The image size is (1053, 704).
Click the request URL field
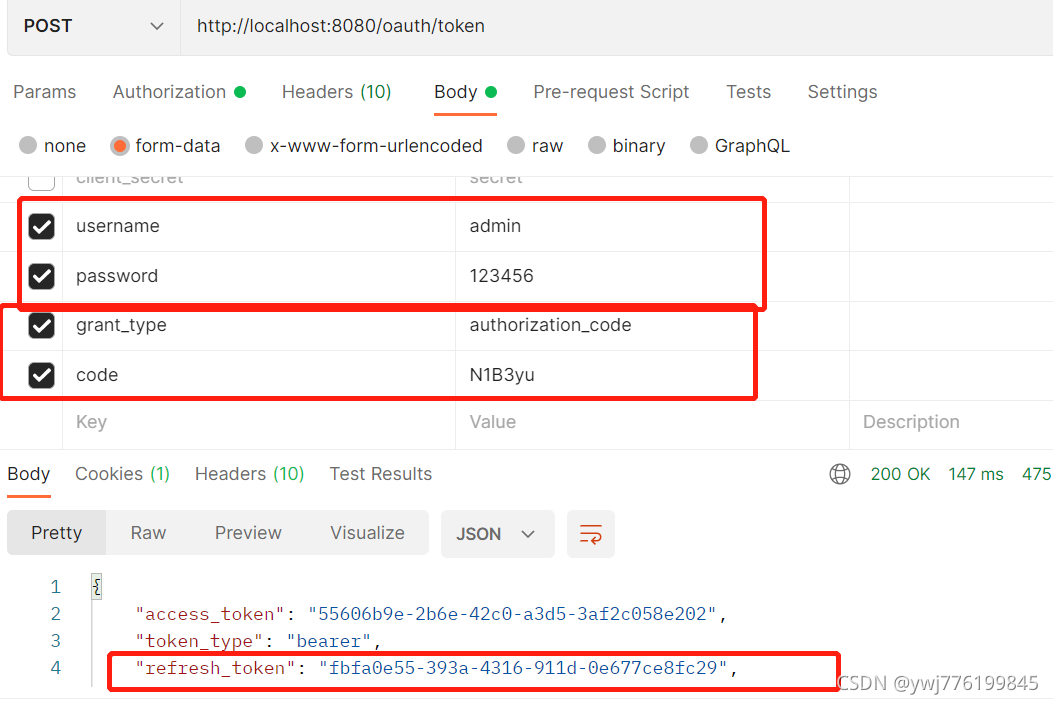pos(616,26)
